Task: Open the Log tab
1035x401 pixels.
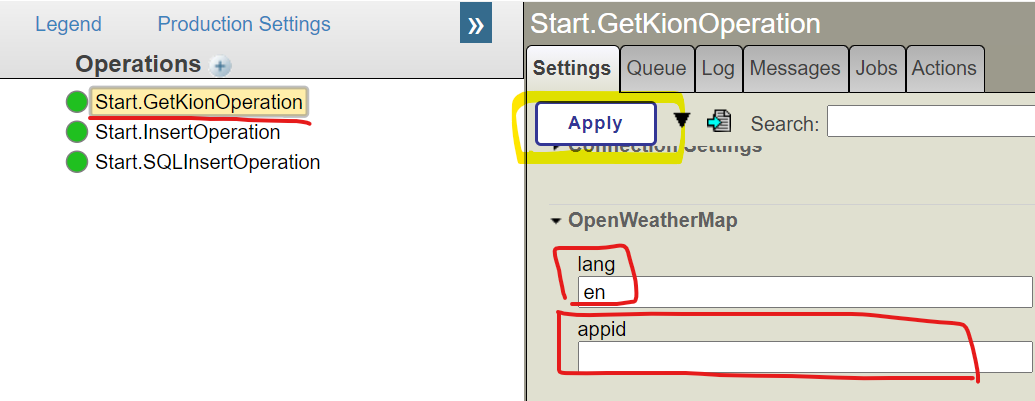Action: pyautogui.click(x=717, y=69)
